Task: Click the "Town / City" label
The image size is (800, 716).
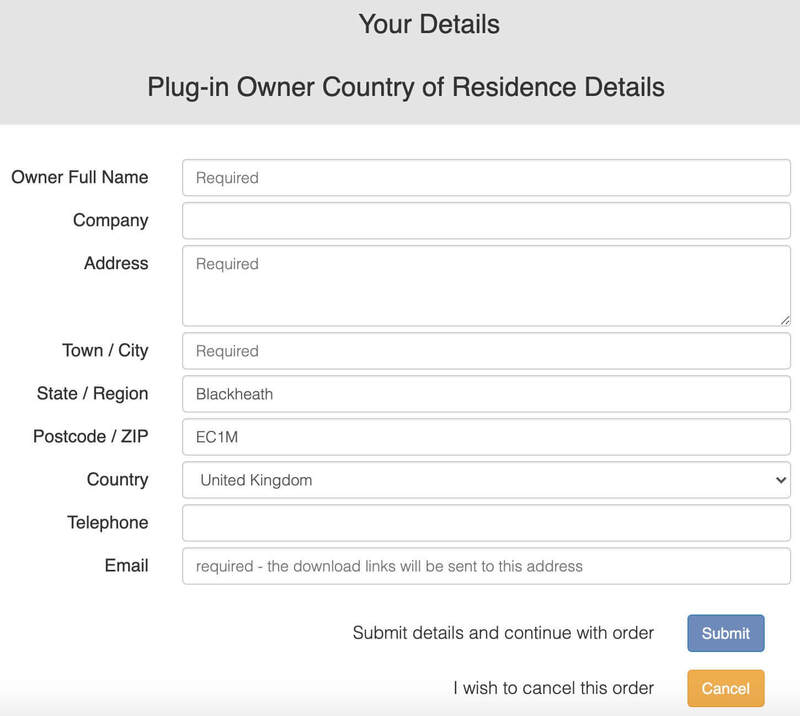Action: pos(105,350)
